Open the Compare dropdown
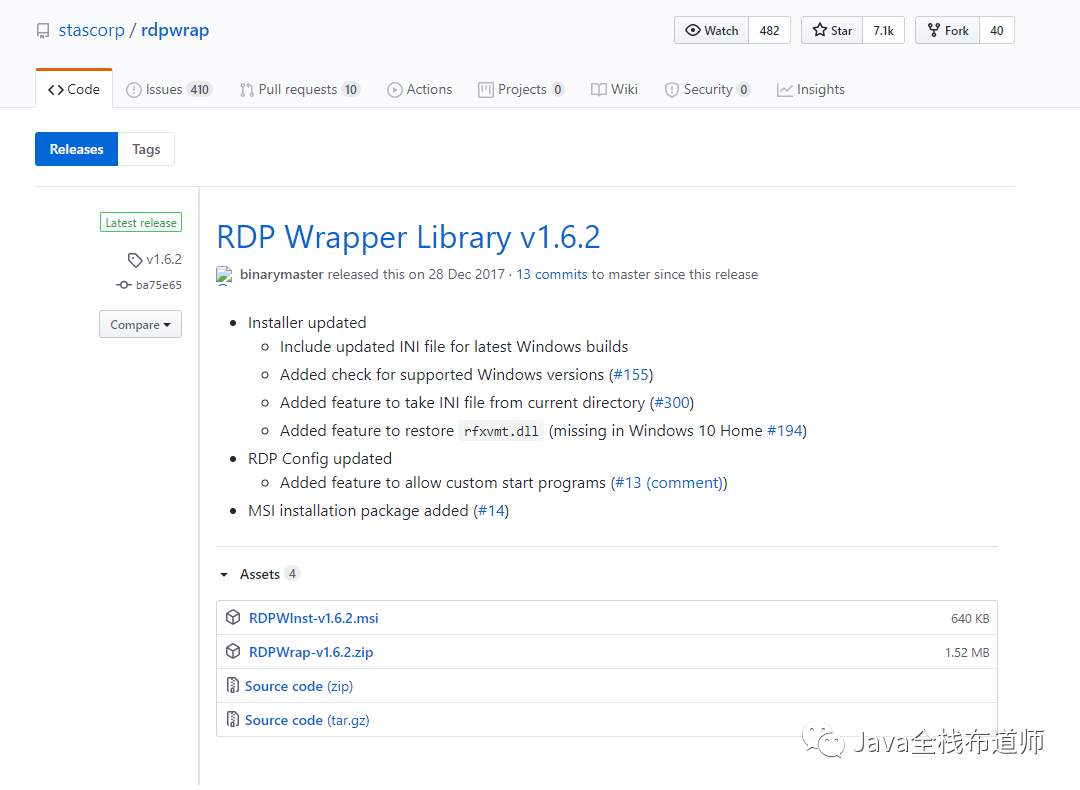 pos(141,324)
